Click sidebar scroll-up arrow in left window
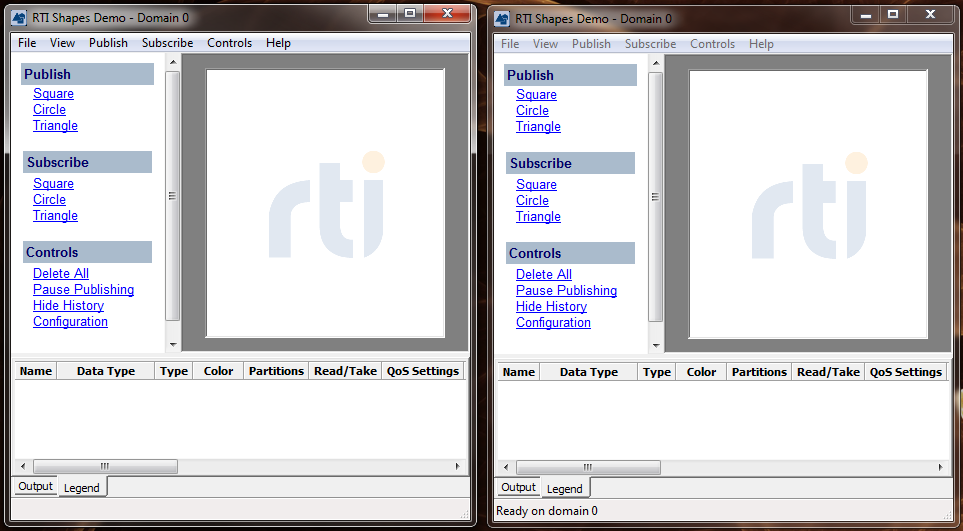The height and width of the screenshot is (531, 963). point(173,62)
